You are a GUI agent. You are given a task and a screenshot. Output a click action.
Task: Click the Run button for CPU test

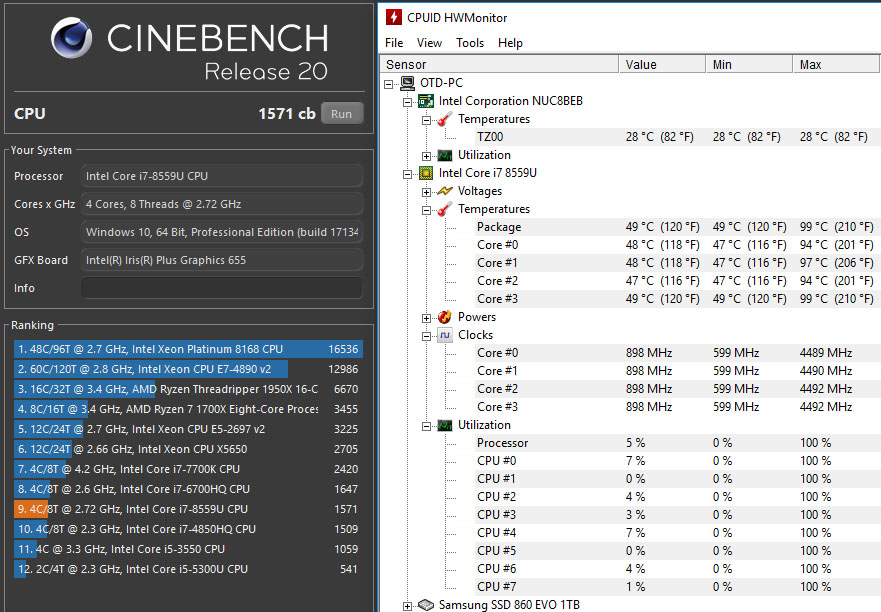coord(342,114)
